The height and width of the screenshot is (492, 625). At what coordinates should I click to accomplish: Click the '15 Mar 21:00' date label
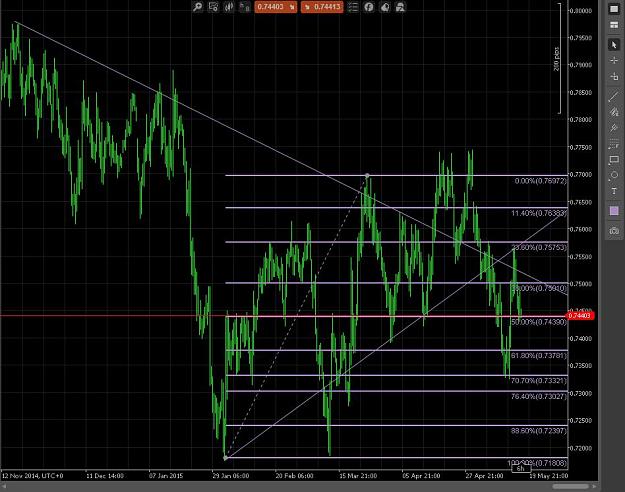[358, 476]
